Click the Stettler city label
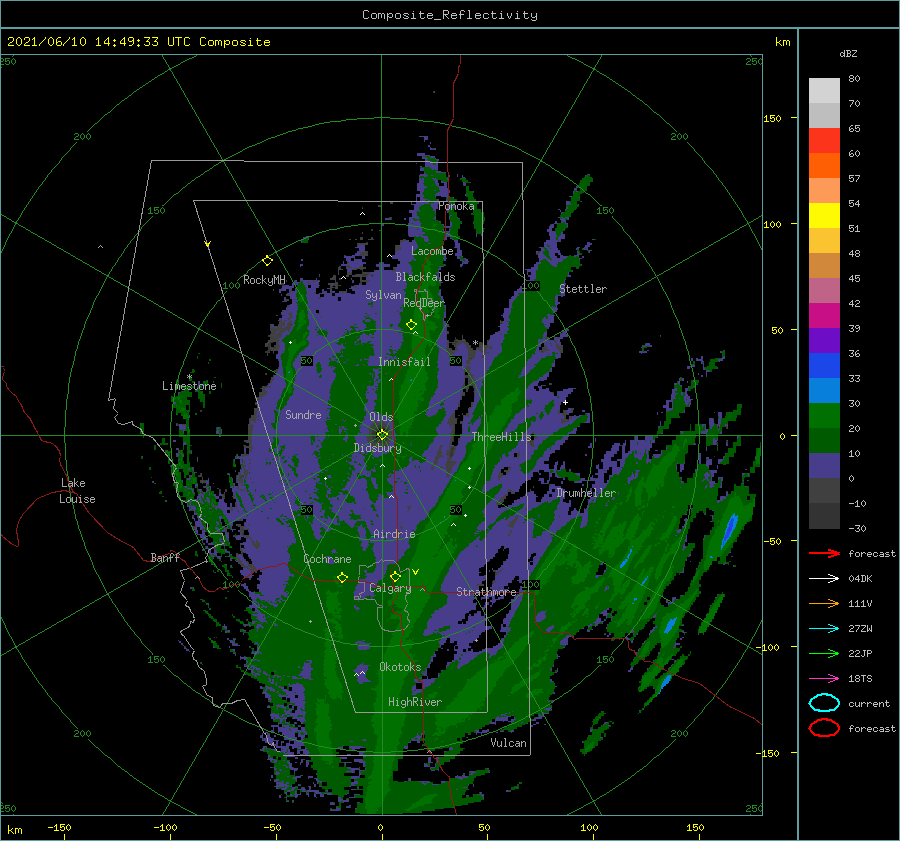 point(583,289)
